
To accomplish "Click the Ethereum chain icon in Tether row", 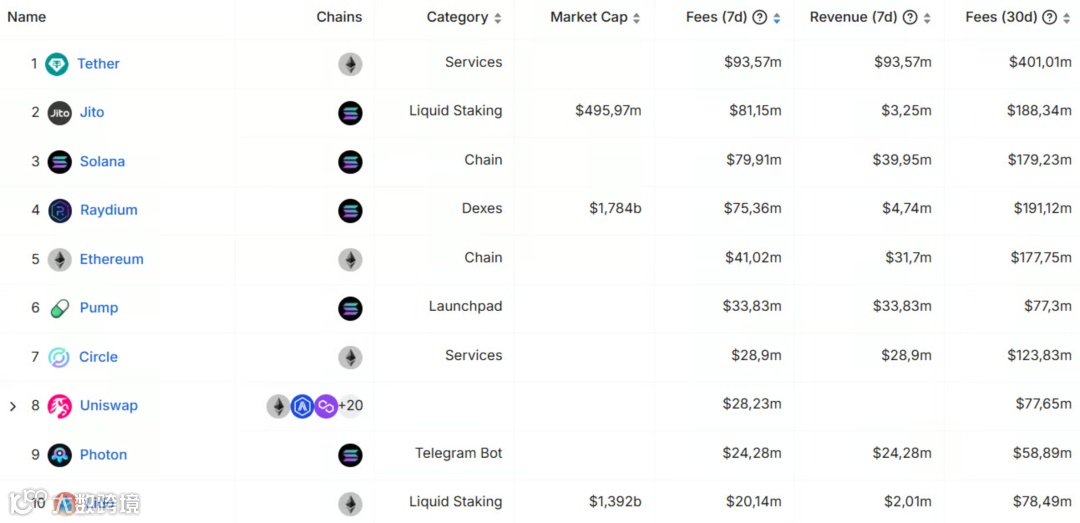I will [x=350, y=65].
